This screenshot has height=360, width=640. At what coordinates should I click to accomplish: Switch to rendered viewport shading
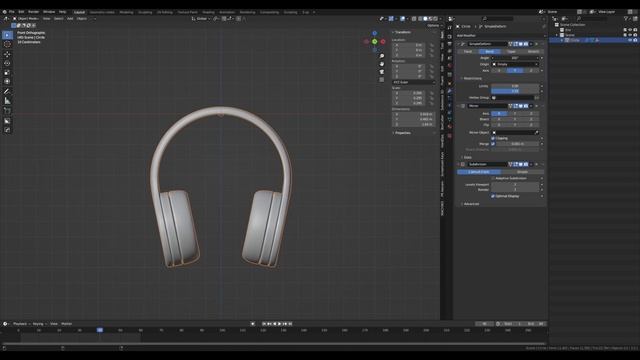click(435, 19)
